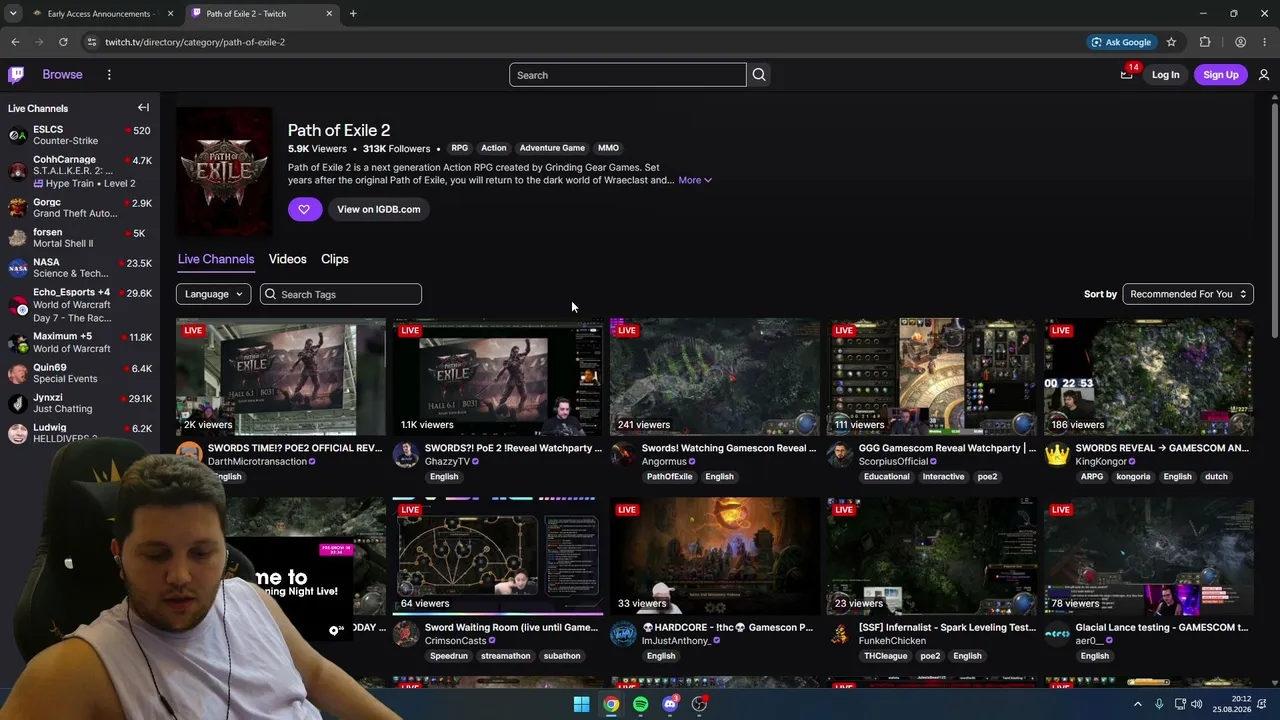Image resolution: width=1280 pixels, height=720 pixels.
Task: Click the GhazzyTV channel avatar
Action: point(405,455)
